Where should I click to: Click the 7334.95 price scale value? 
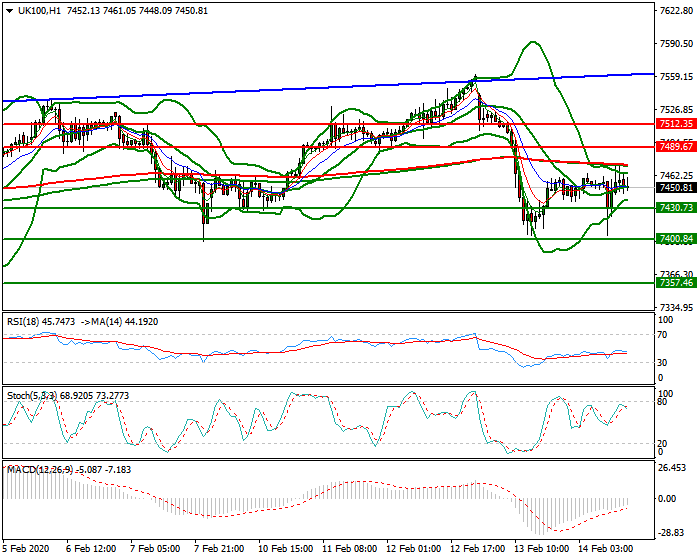click(x=676, y=307)
